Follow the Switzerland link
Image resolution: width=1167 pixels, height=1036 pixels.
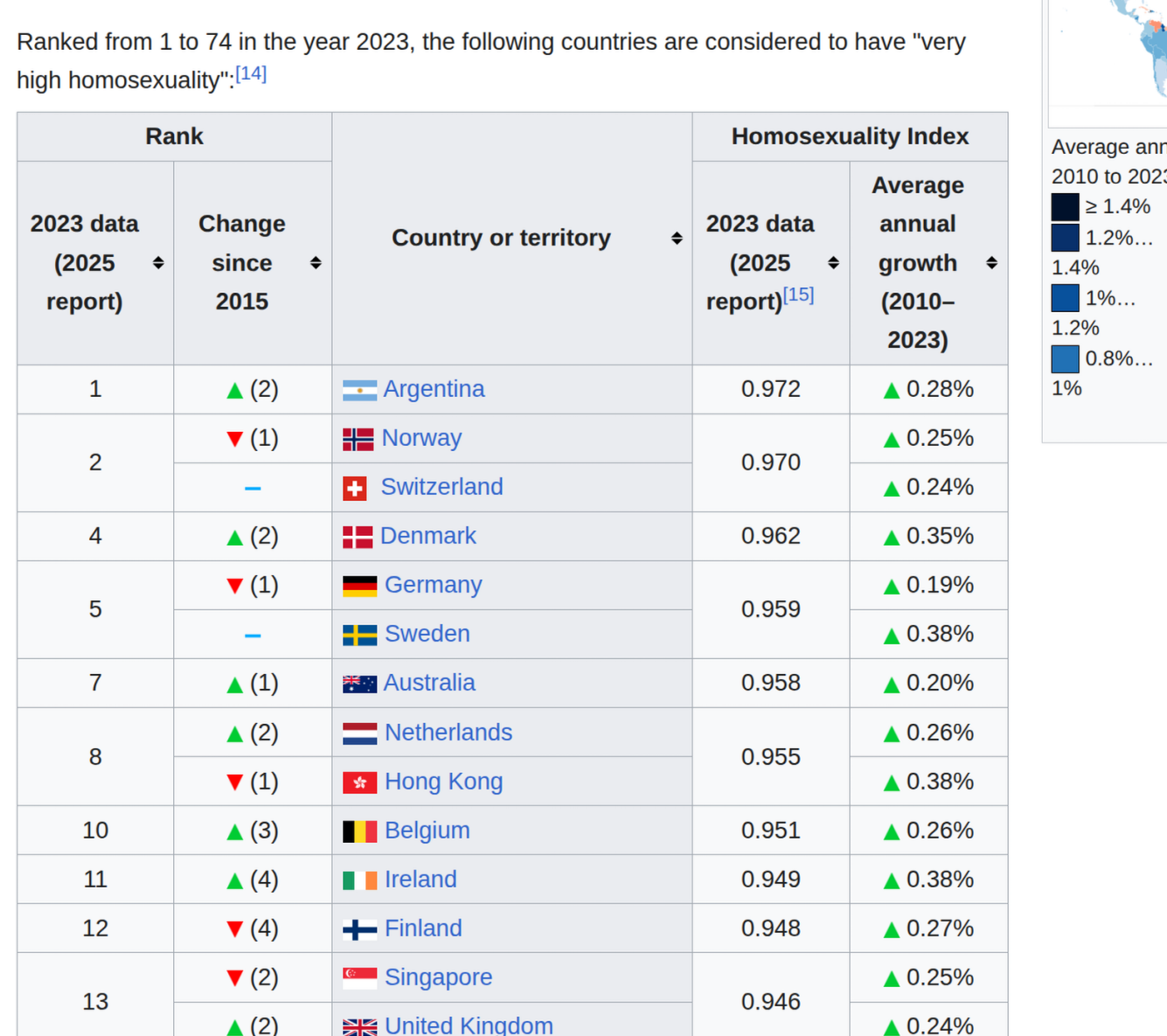pyautogui.click(x=441, y=487)
